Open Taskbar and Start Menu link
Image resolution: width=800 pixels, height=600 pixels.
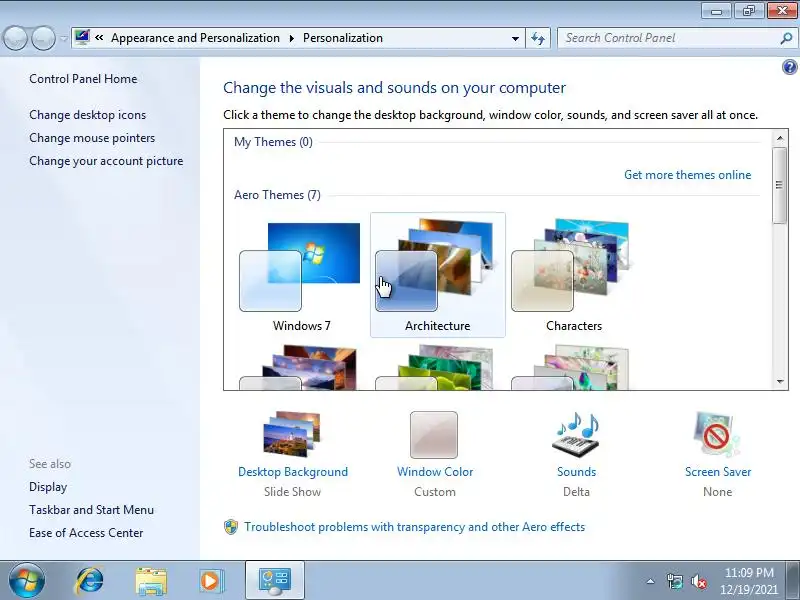coord(91,510)
